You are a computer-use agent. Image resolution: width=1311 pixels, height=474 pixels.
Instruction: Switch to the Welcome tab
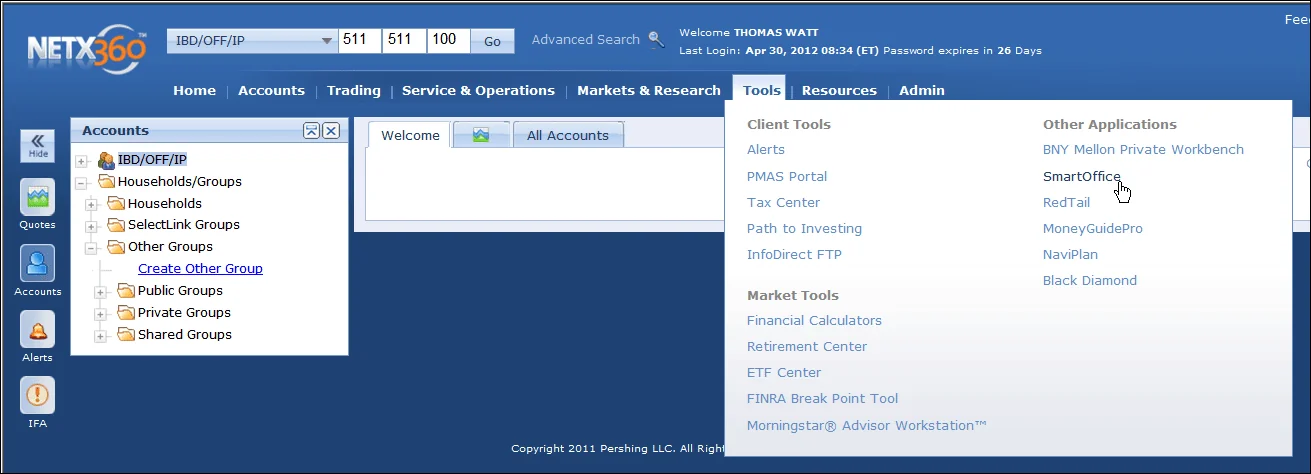(x=410, y=135)
